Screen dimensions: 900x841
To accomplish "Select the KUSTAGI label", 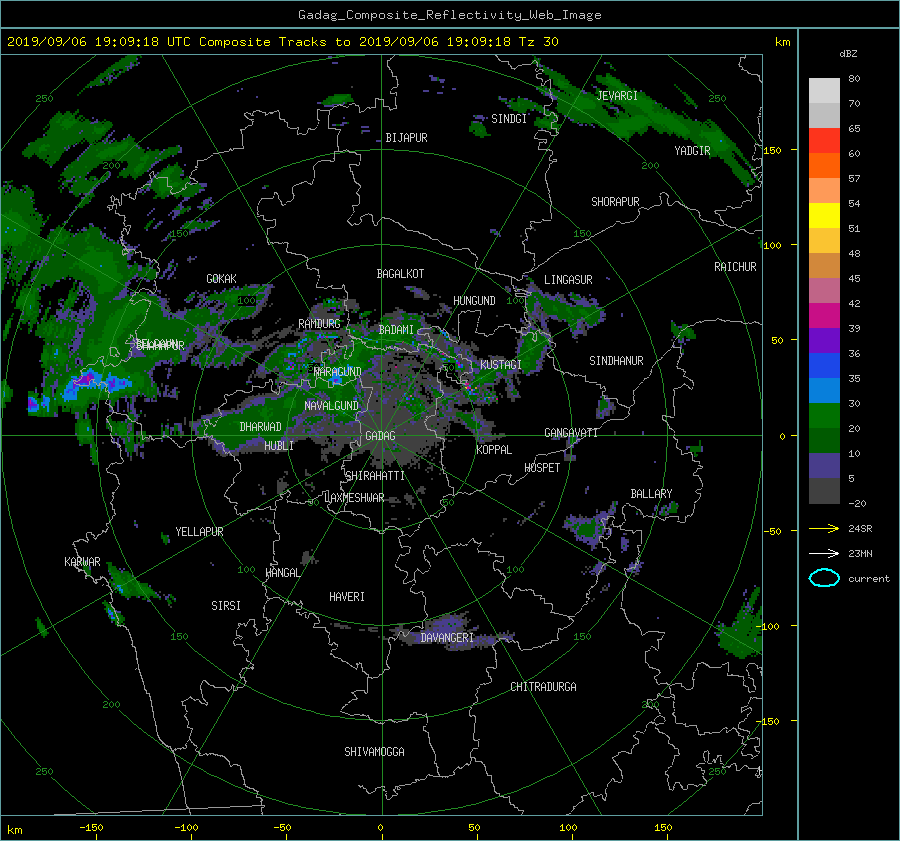I will [501, 365].
